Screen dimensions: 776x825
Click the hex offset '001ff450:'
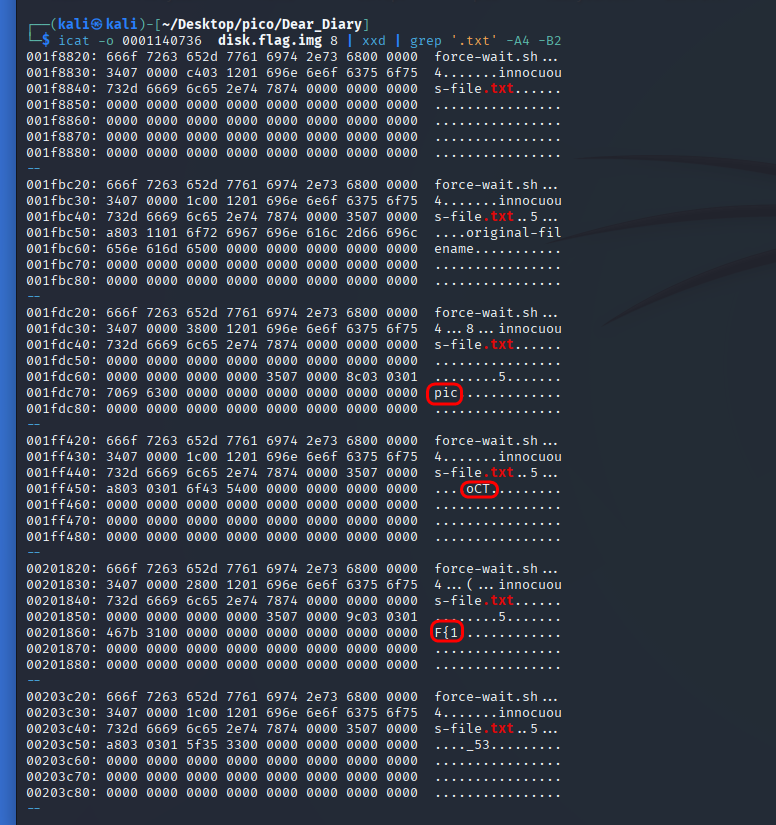[62, 489]
